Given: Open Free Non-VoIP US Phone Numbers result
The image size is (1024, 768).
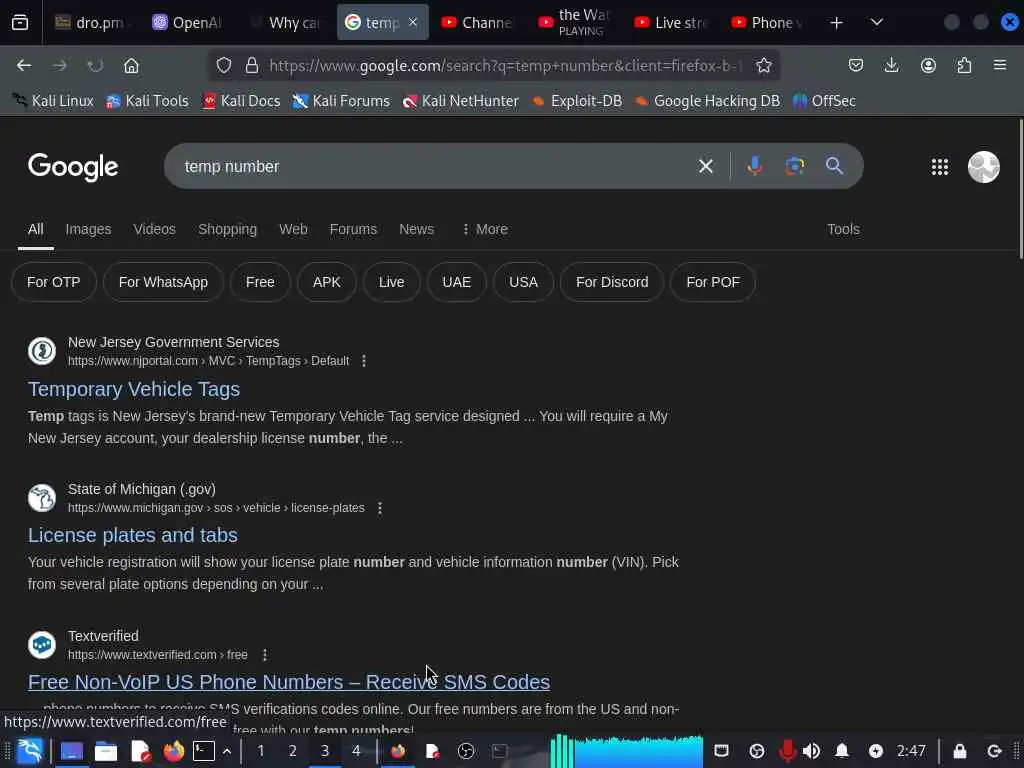Looking at the screenshot, I should 289,682.
